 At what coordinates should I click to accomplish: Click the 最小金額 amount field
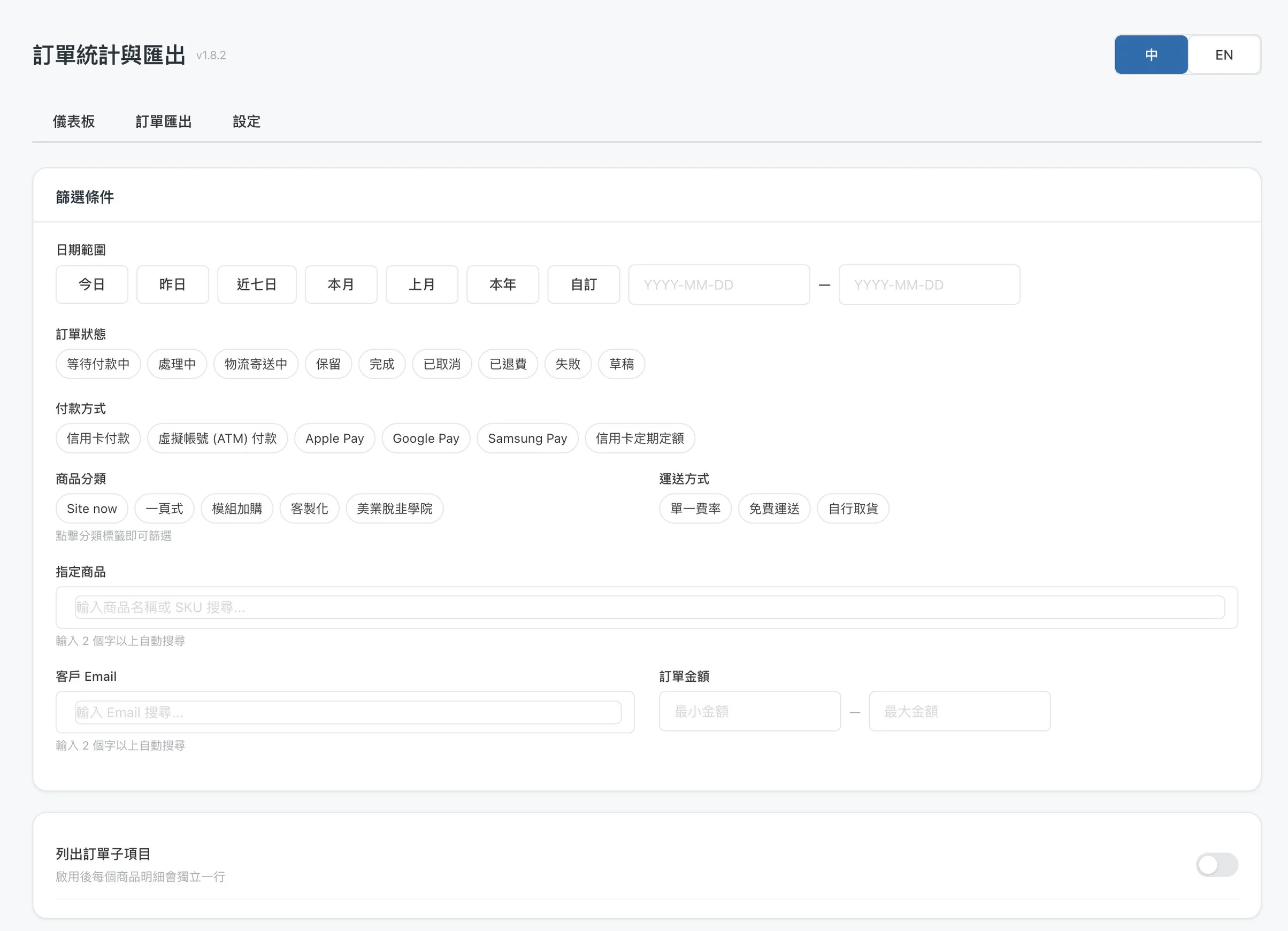749,711
